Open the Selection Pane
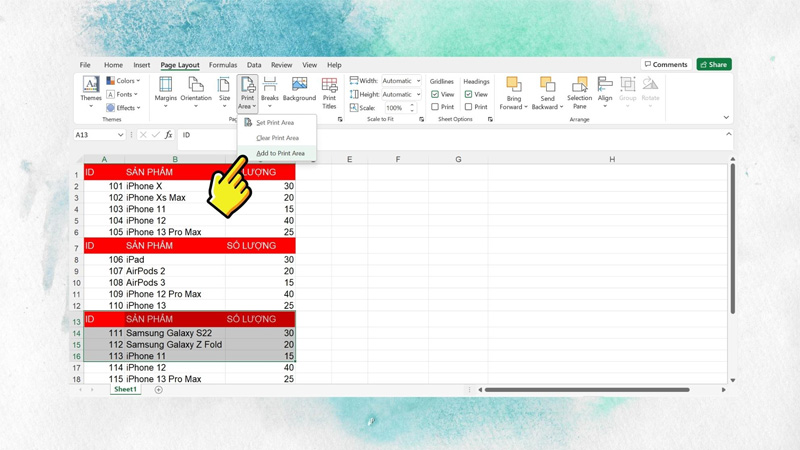 [x=580, y=92]
